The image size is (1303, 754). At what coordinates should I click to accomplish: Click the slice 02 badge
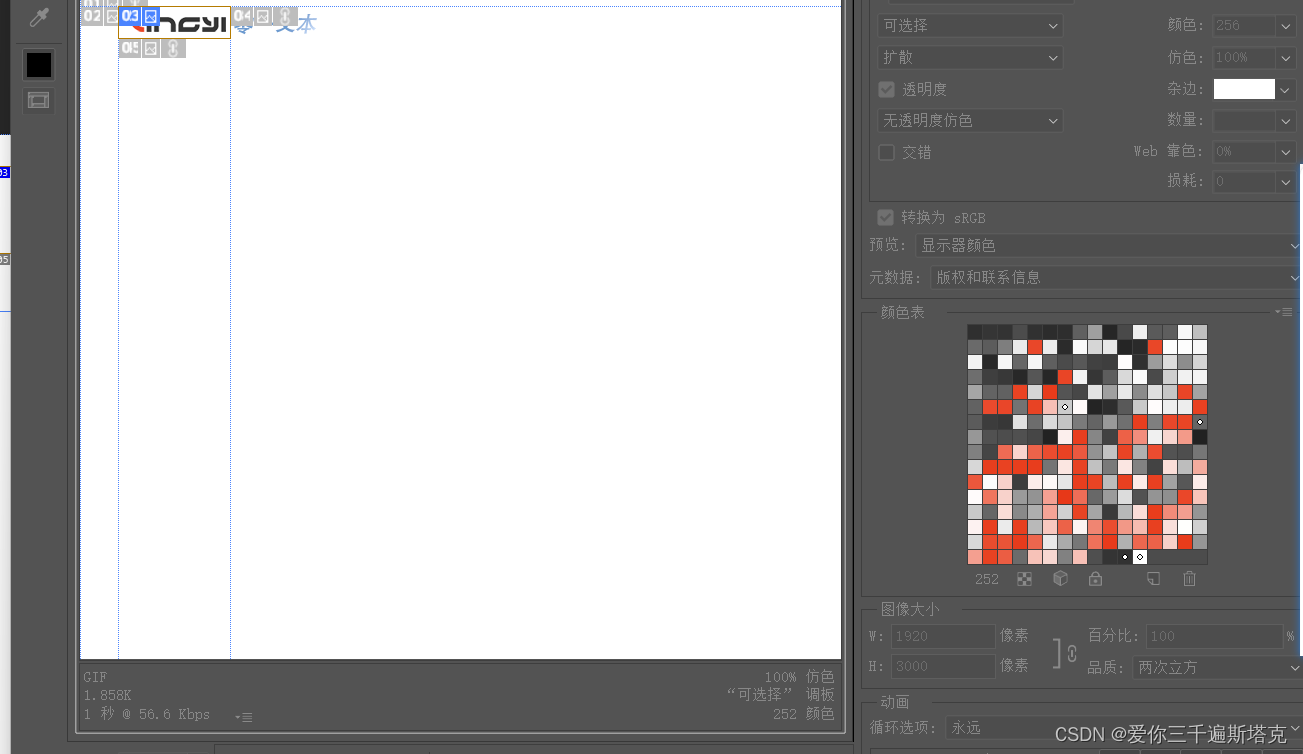pos(91,16)
